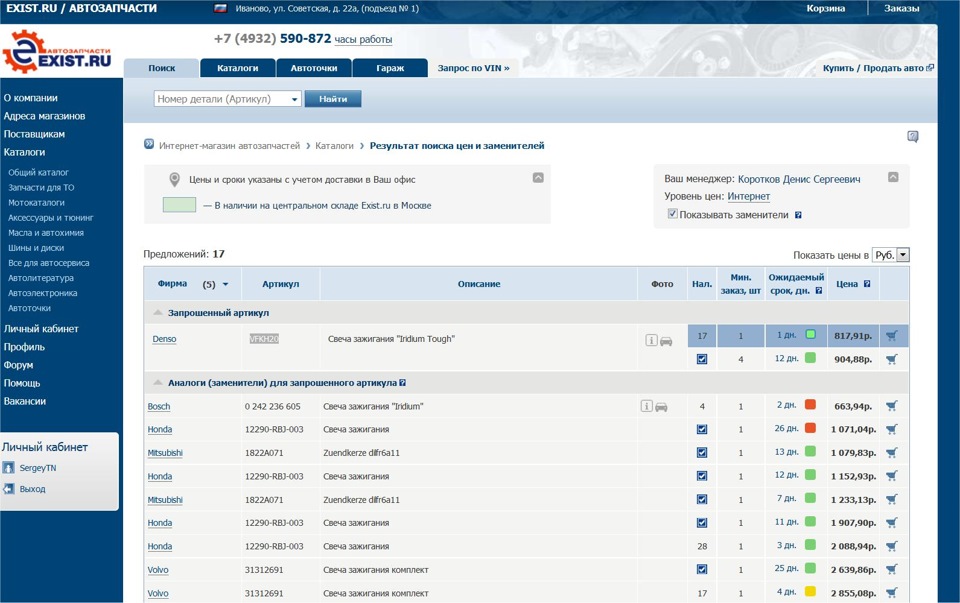Open manager Коротков Денис Сергеевич link
The width and height of the screenshot is (960, 603).
pos(799,179)
